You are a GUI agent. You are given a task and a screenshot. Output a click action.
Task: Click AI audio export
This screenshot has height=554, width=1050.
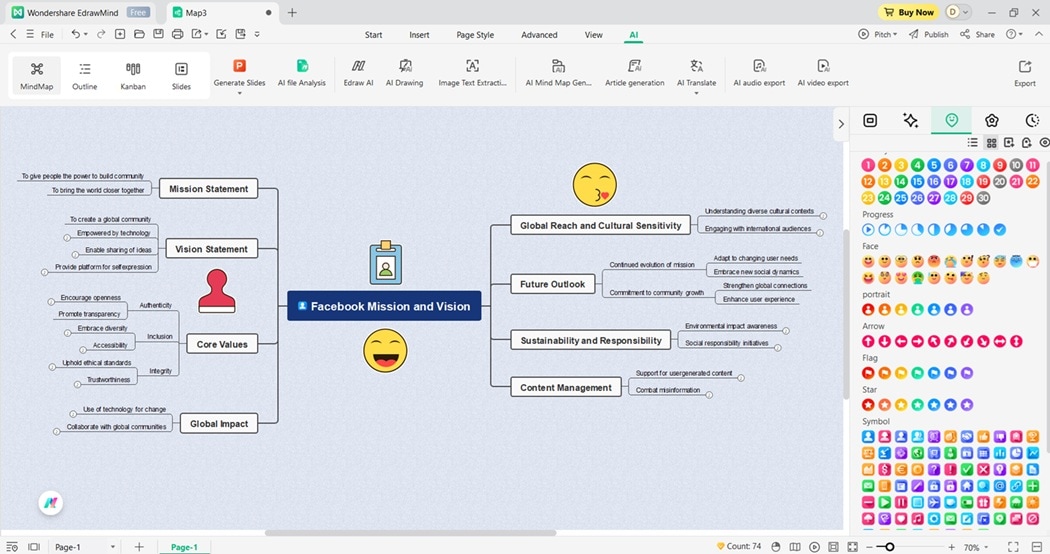pyautogui.click(x=759, y=72)
